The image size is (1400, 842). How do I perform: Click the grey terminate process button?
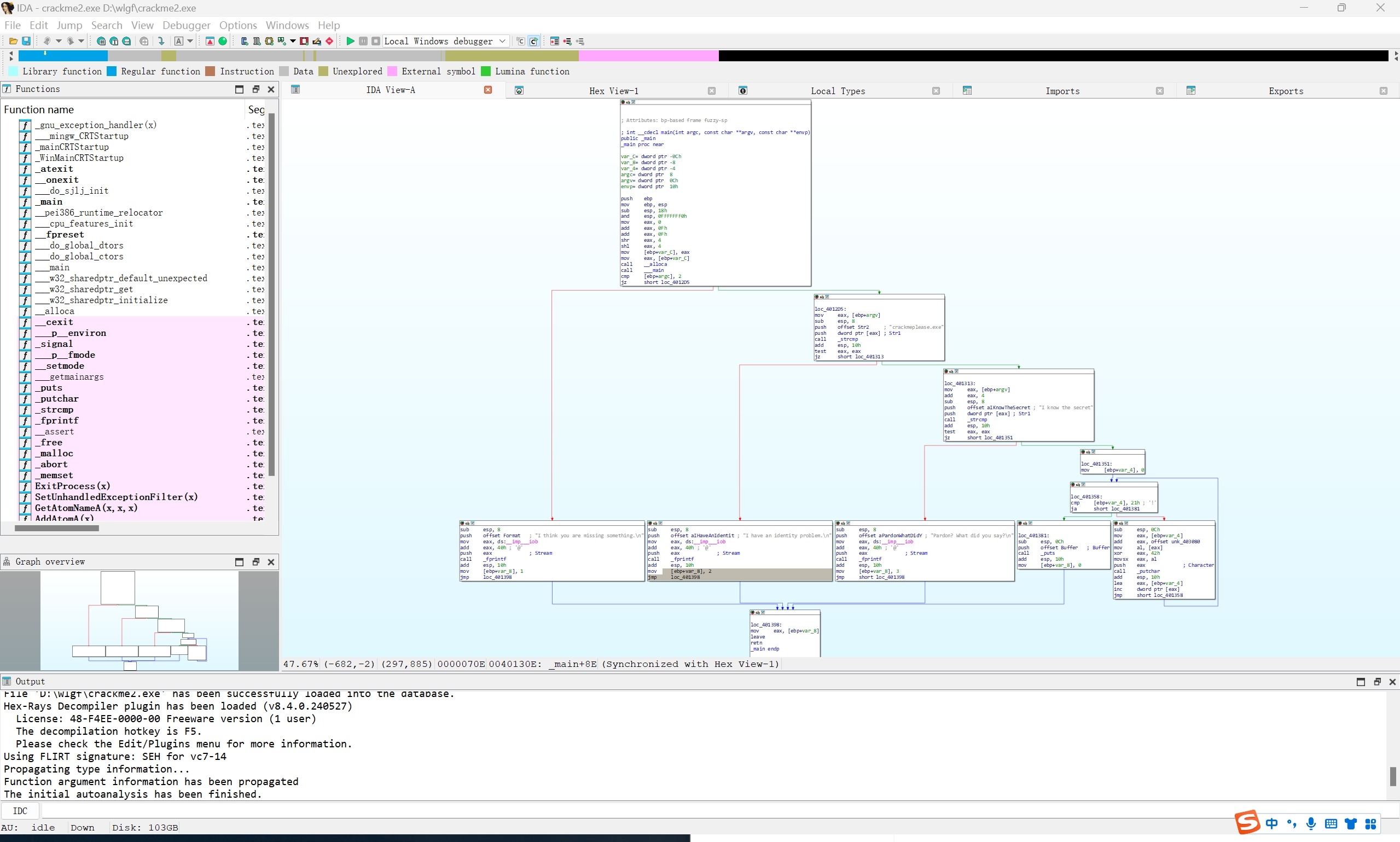(x=375, y=41)
